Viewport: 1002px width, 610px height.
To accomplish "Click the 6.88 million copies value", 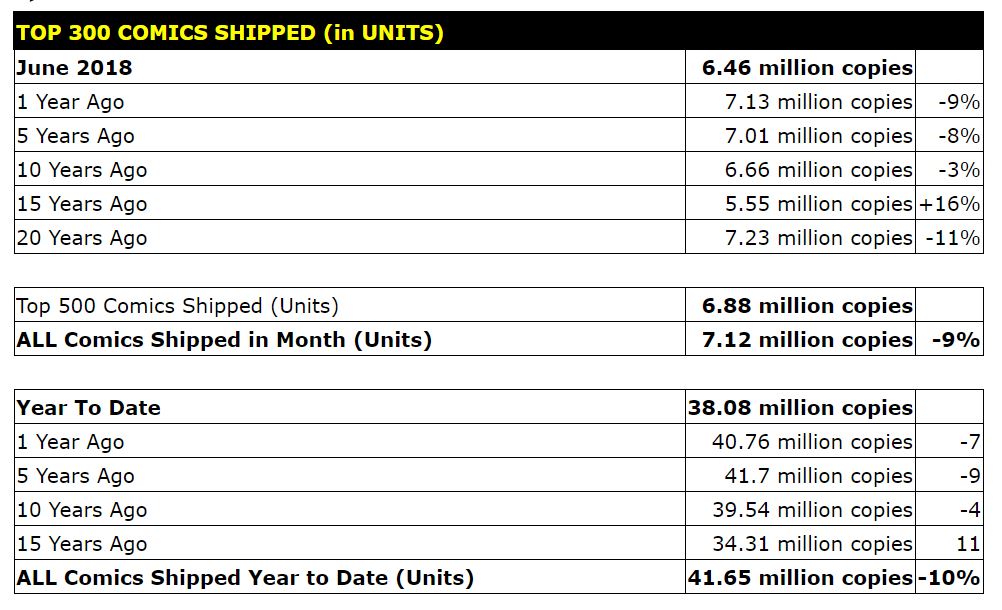I will [x=806, y=306].
